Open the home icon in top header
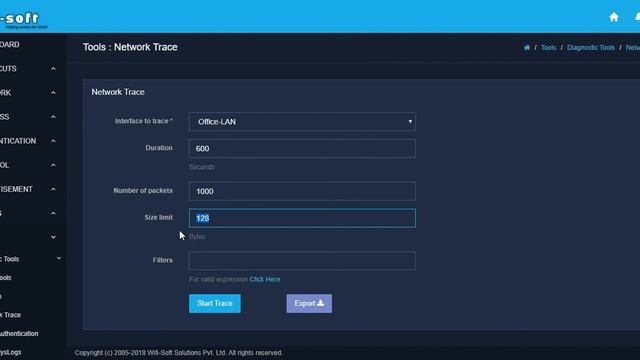Image resolution: width=640 pixels, height=360 pixels. 613,17
